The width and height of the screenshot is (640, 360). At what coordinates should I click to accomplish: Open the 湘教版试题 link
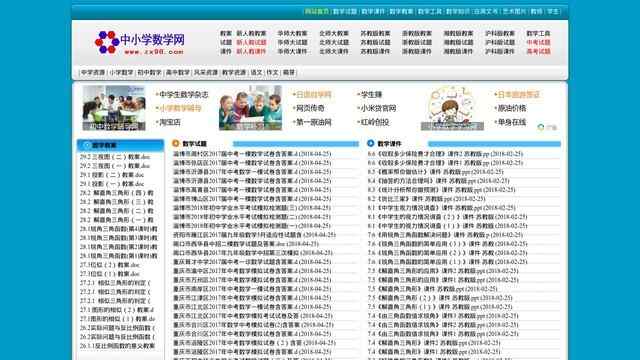point(458,42)
